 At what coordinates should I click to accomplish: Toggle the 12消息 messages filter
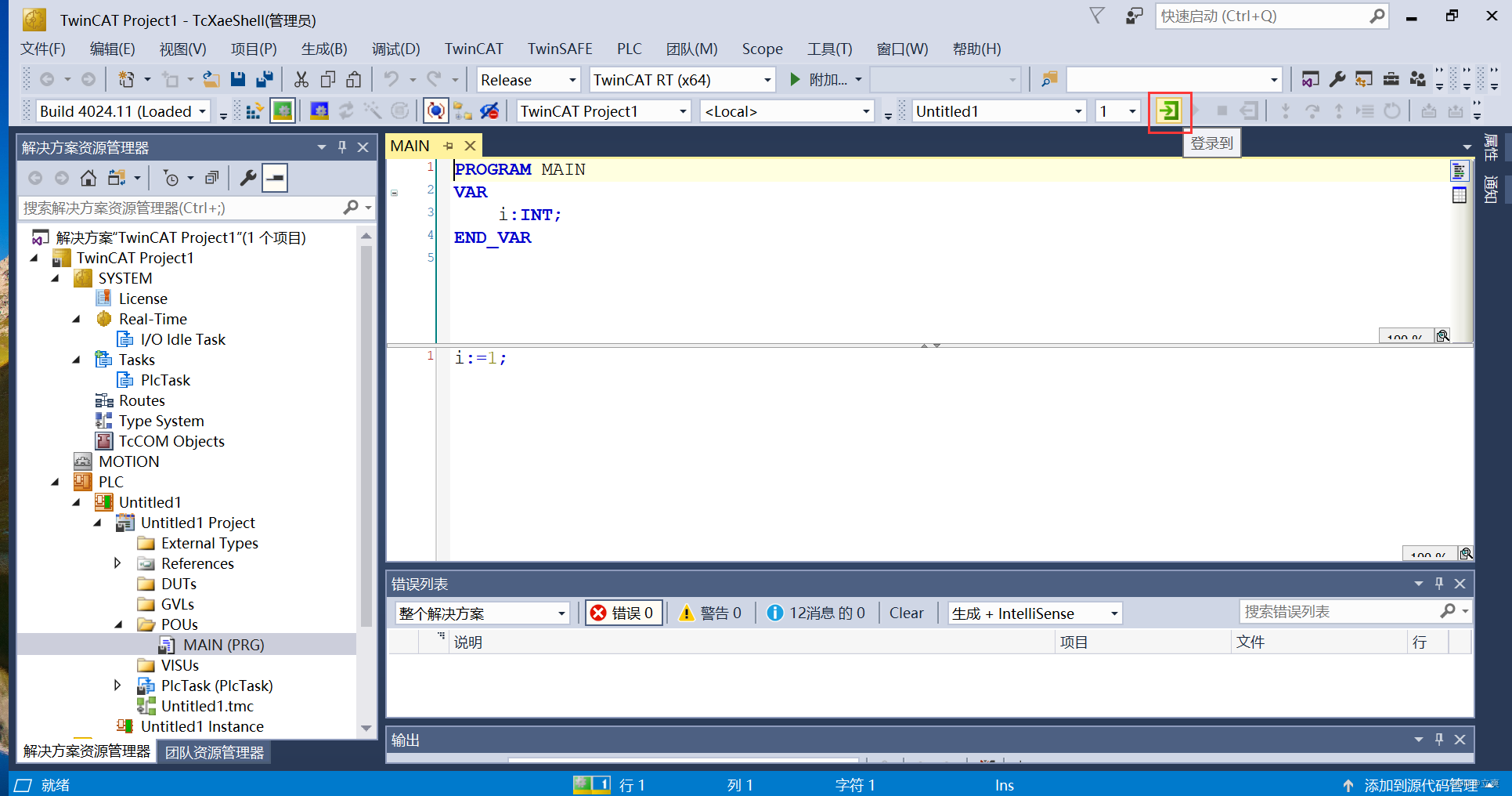point(816,613)
